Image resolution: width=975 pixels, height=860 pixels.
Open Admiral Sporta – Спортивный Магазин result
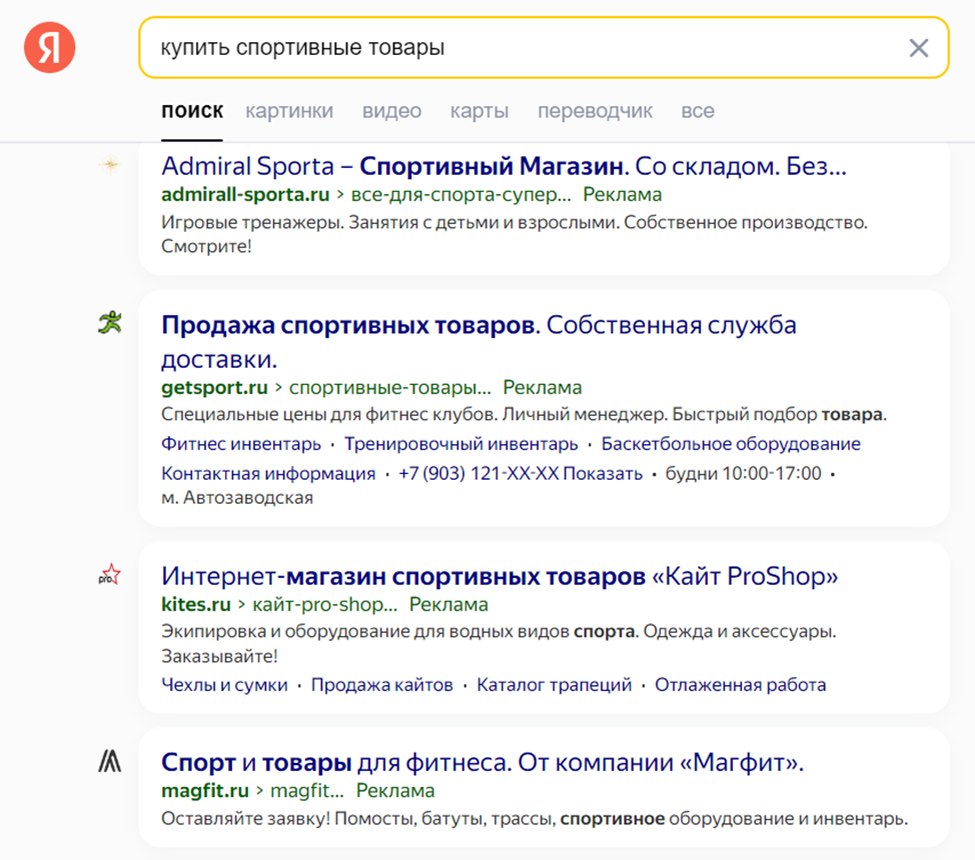pyautogui.click(x=504, y=166)
